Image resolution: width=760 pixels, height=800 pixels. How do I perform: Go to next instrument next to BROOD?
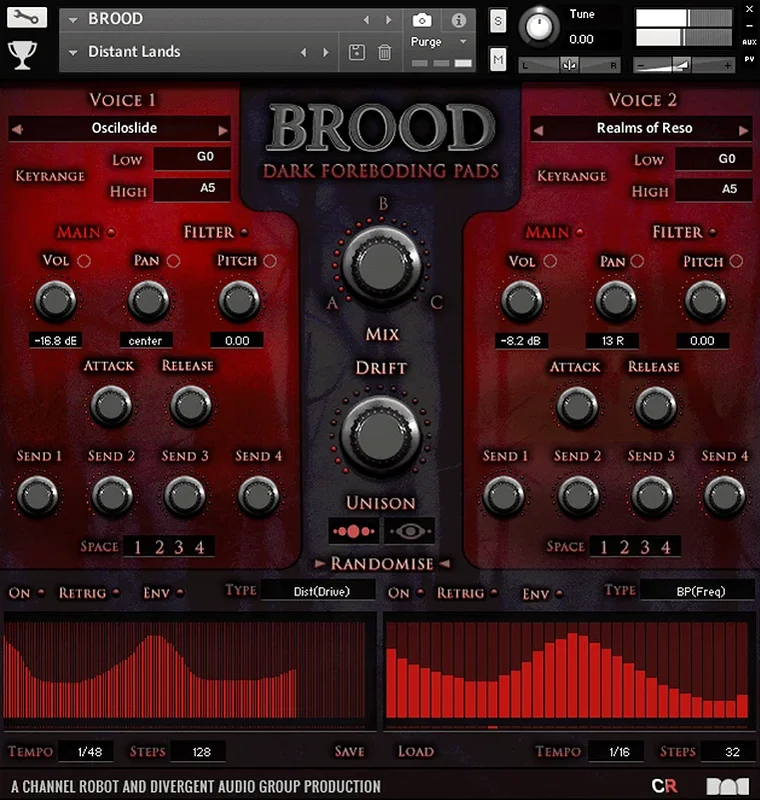click(x=389, y=19)
